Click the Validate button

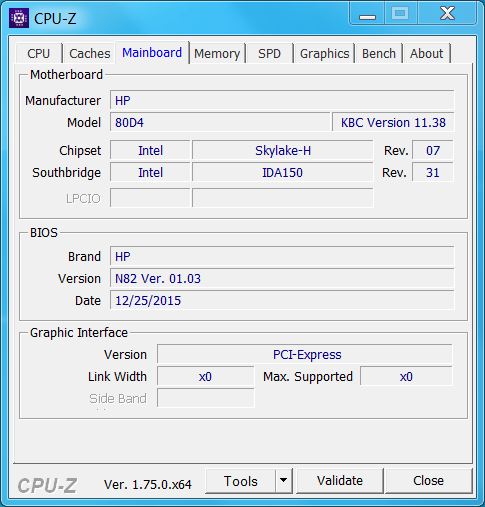coord(340,481)
